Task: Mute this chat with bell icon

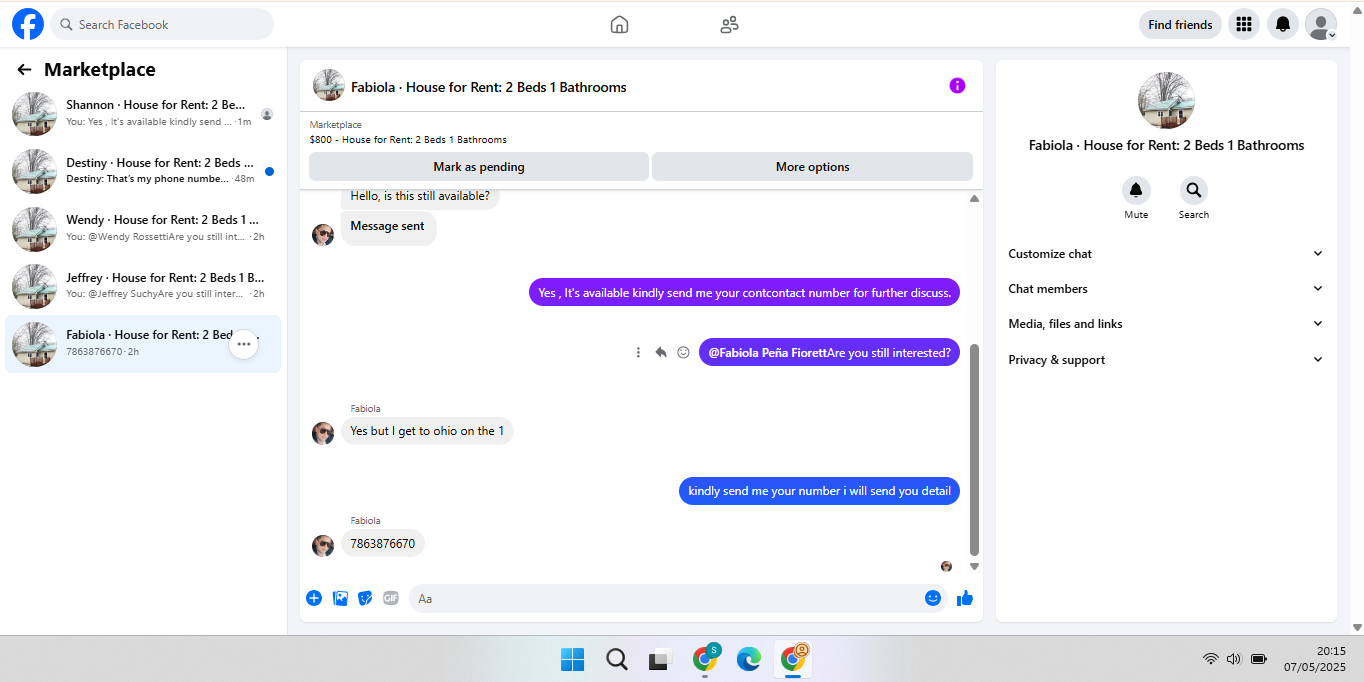Action: coord(1136,190)
